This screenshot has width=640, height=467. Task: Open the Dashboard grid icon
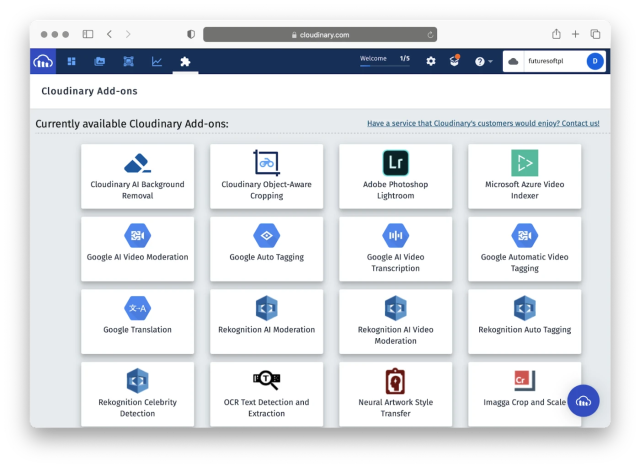(x=71, y=61)
